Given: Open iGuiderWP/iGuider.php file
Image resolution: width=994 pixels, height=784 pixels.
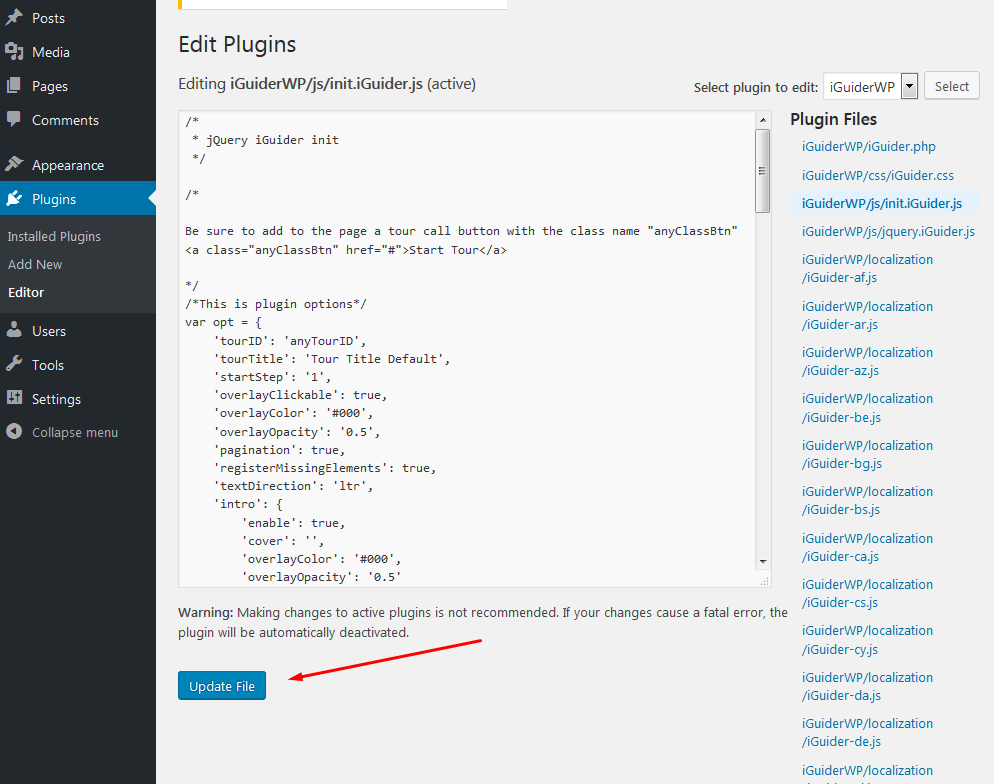Looking at the screenshot, I should point(868,147).
